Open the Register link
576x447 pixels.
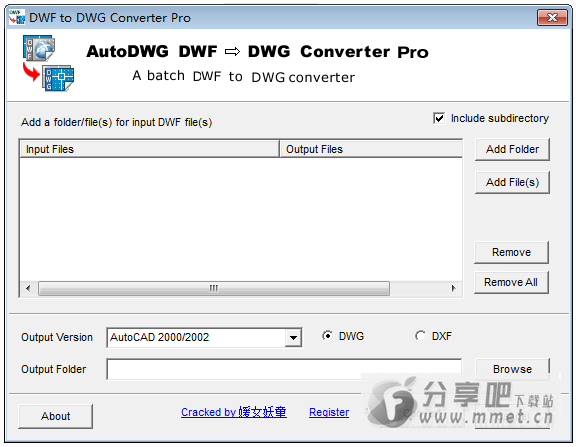pos(329,412)
